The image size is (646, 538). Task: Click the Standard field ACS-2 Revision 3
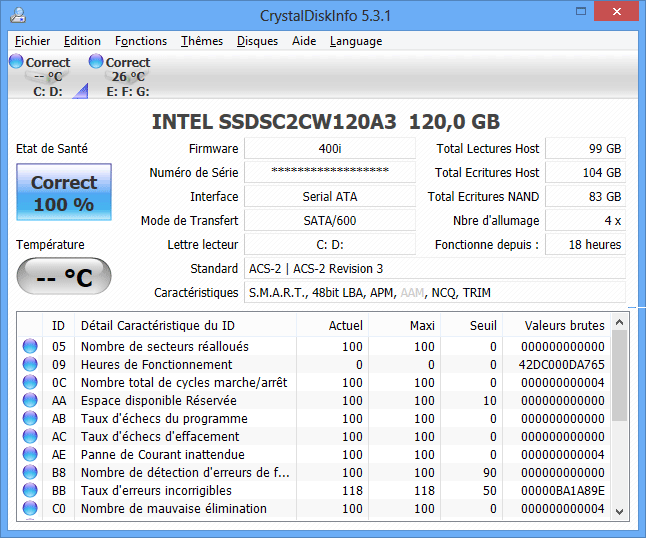pos(435,269)
